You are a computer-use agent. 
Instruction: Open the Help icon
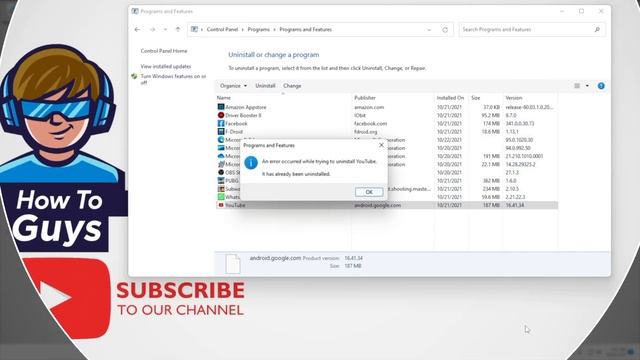(601, 86)
